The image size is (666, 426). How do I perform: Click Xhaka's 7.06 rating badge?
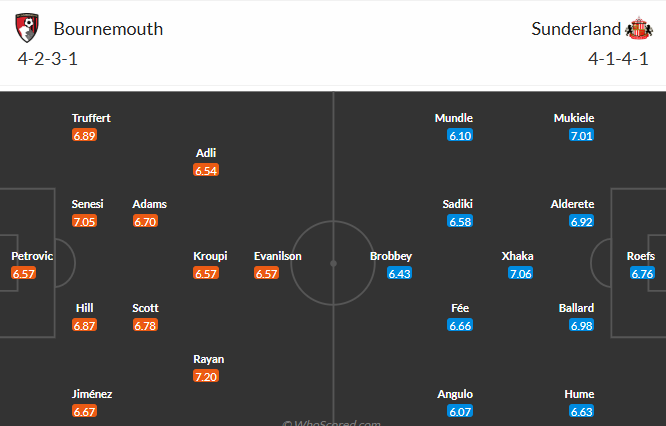[x=520, y=273]
